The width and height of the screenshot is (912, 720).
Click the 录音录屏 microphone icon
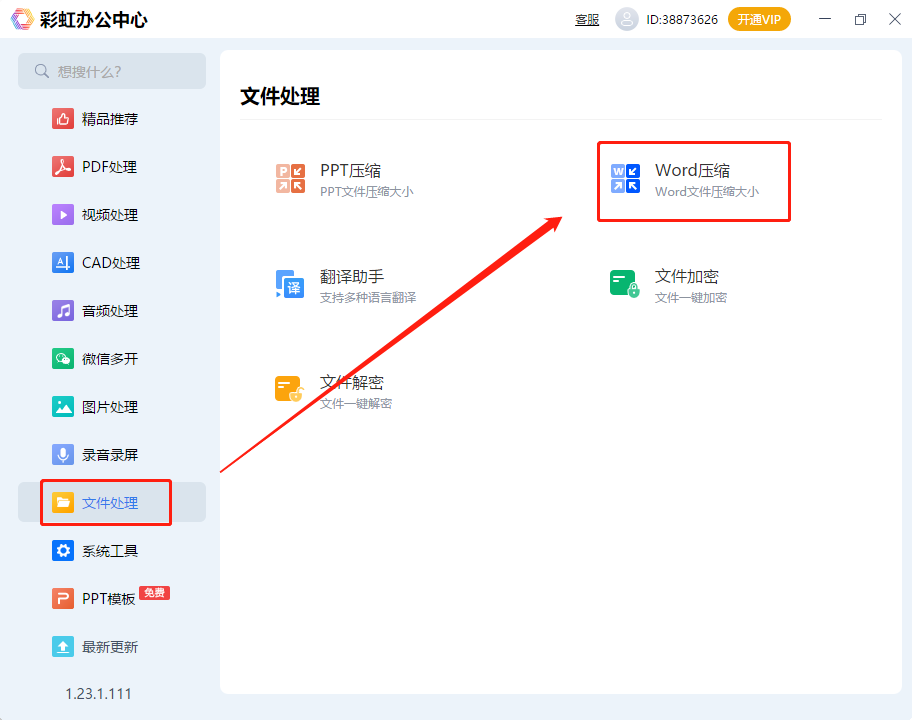point(63,455)
